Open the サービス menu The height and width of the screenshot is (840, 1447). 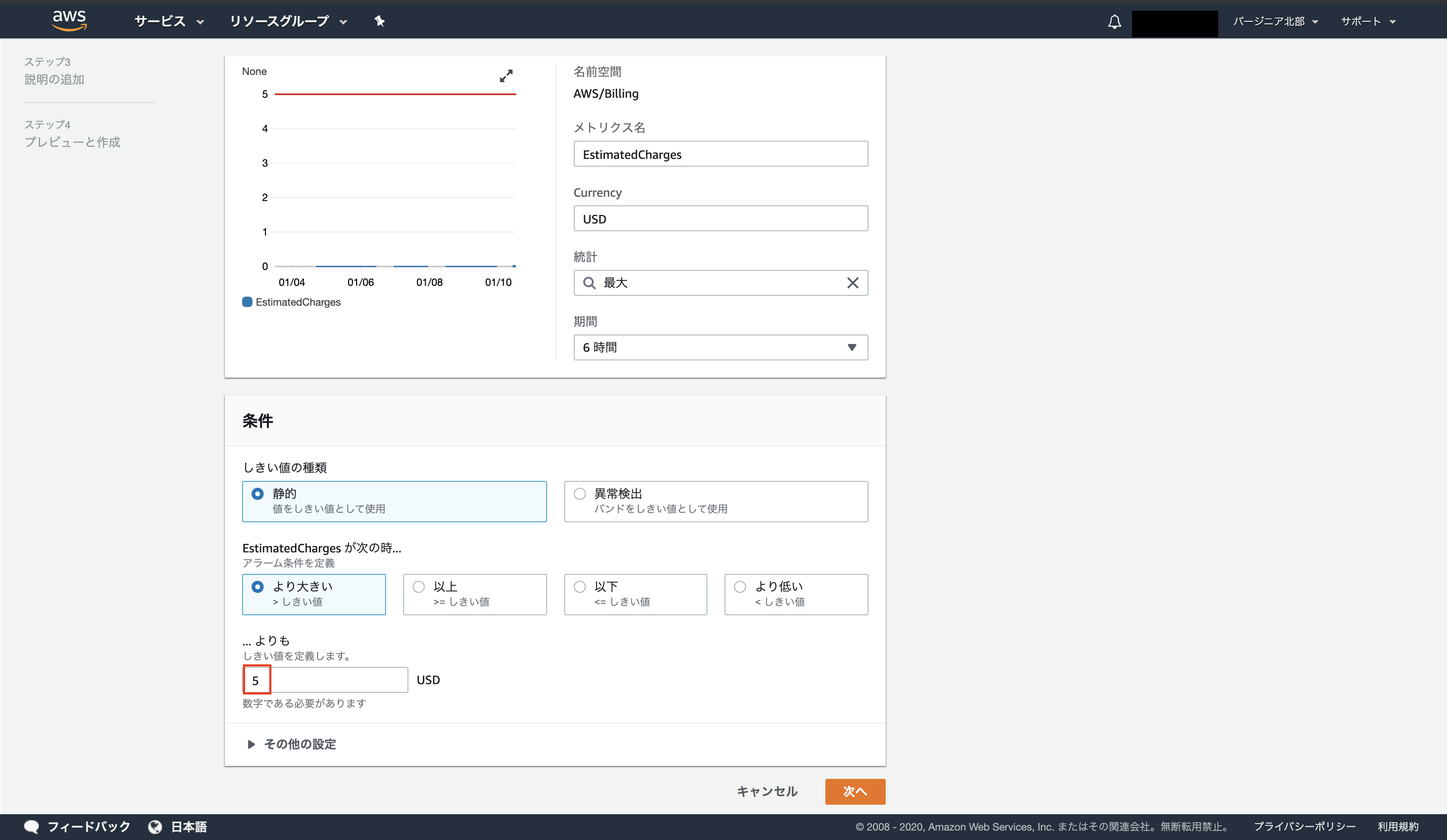[169, 21]
